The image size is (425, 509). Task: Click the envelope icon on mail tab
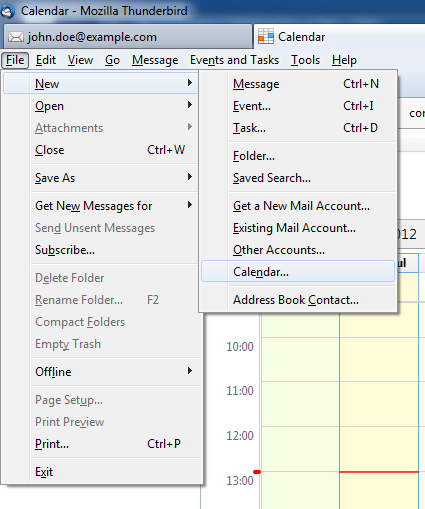(16, 37)
